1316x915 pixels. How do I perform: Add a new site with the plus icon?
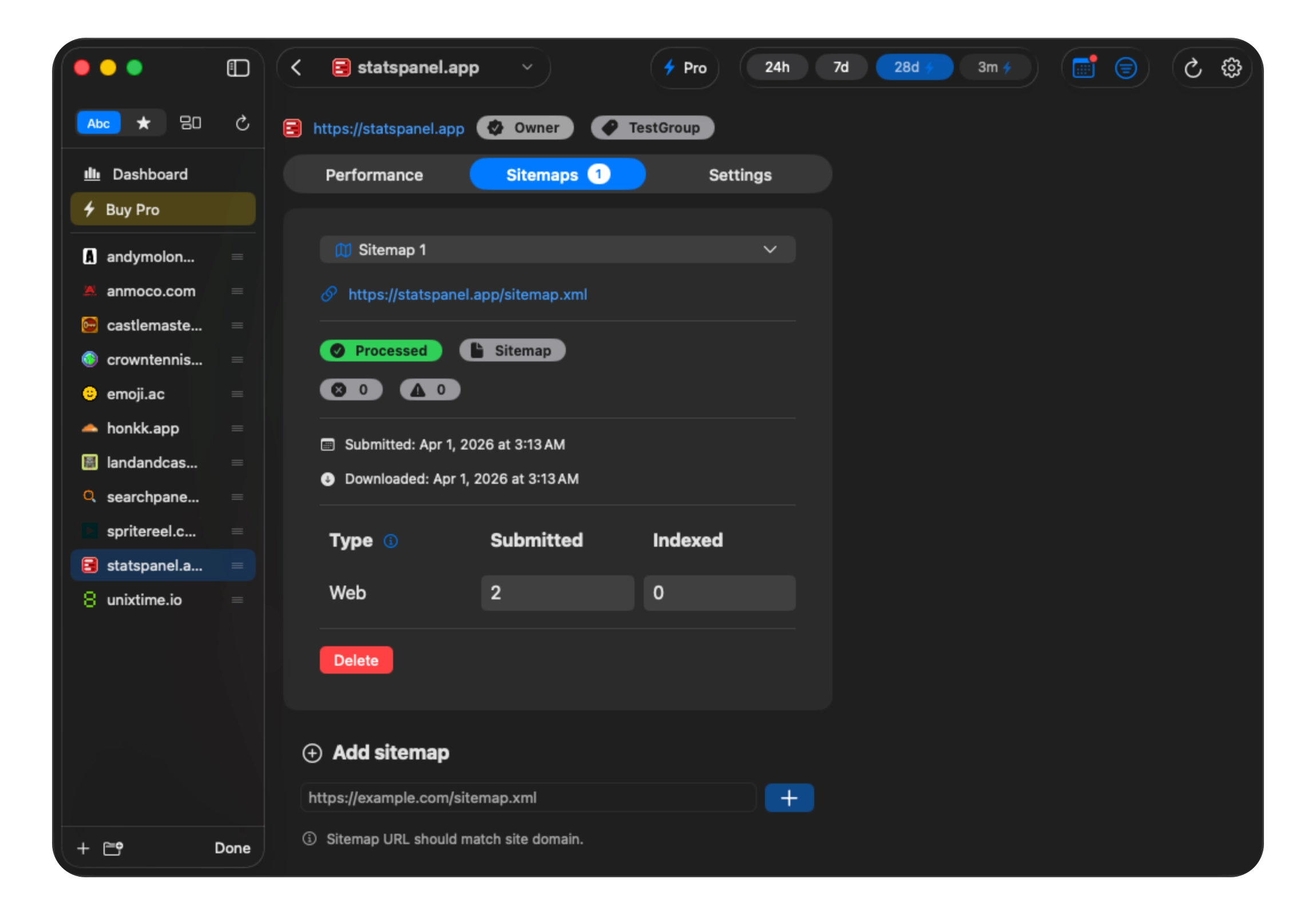pos(83,849)
